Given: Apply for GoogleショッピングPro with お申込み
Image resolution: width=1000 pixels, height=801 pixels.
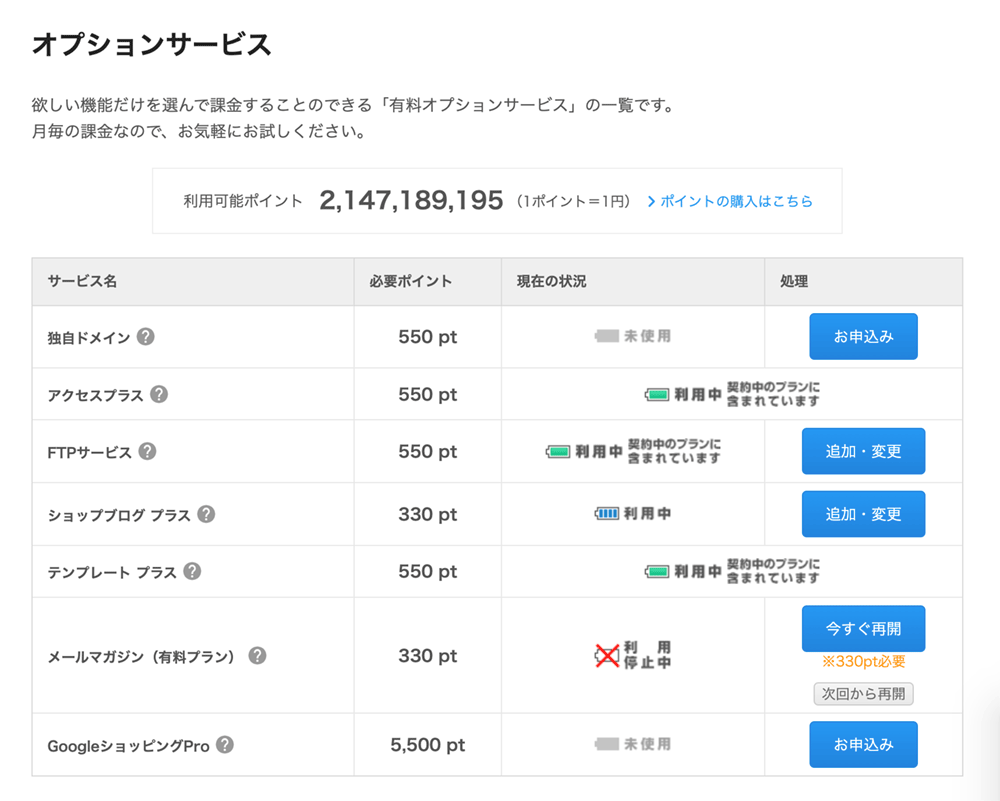Looking at the screenshot, I should click(863, 745).
